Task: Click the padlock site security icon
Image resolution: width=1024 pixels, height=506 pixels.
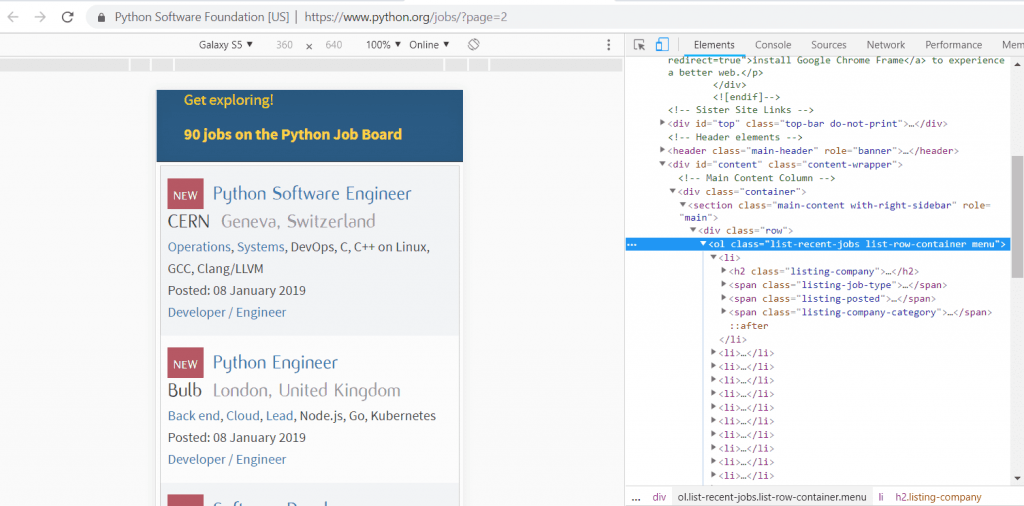Action: (x=101, y=18)
